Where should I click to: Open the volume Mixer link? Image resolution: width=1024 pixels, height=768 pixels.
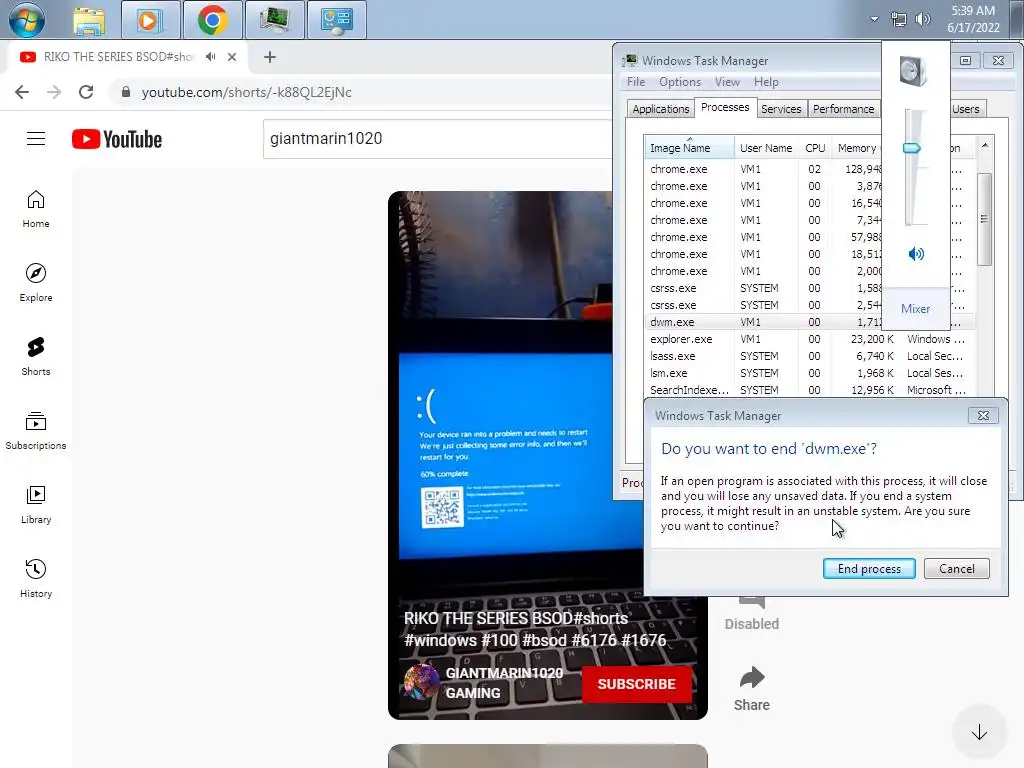coord(916,309)
